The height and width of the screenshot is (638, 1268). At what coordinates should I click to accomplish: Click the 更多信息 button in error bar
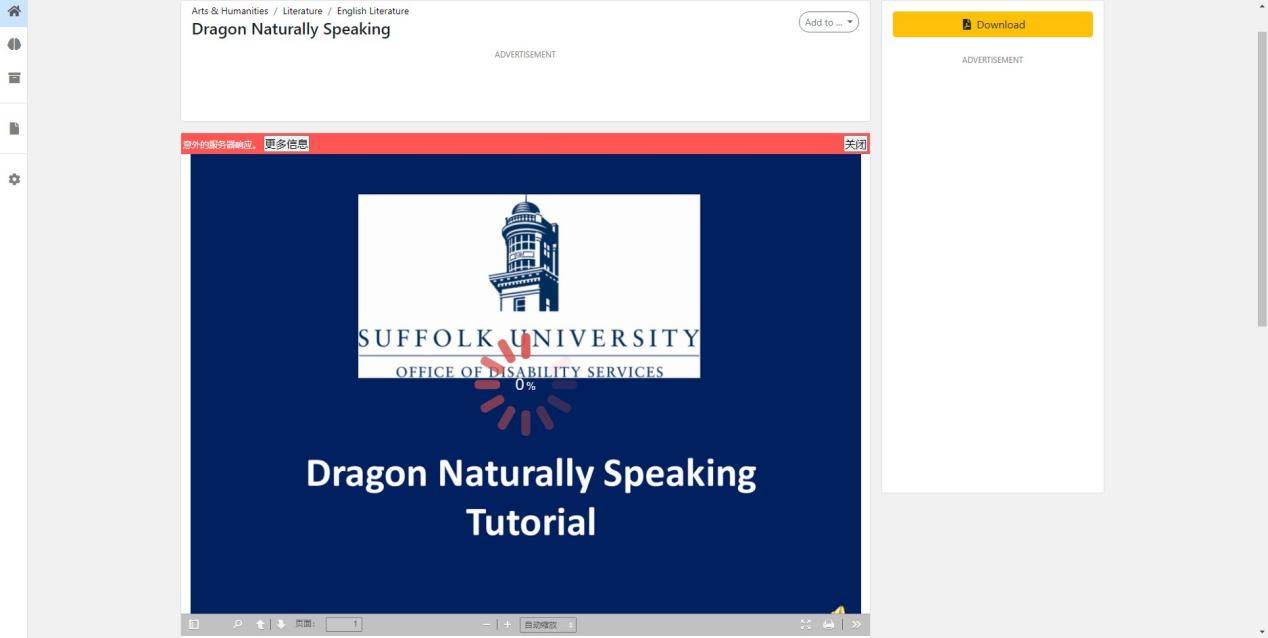point(287,144)
